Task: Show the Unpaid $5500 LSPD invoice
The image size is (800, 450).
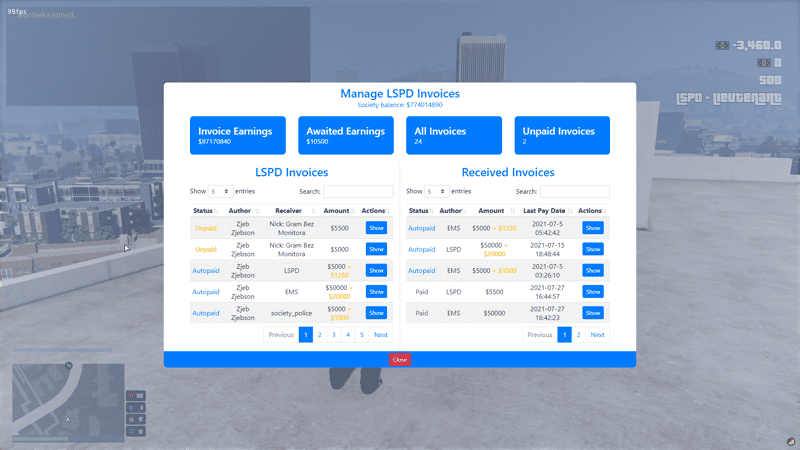Action: (376, 228)
